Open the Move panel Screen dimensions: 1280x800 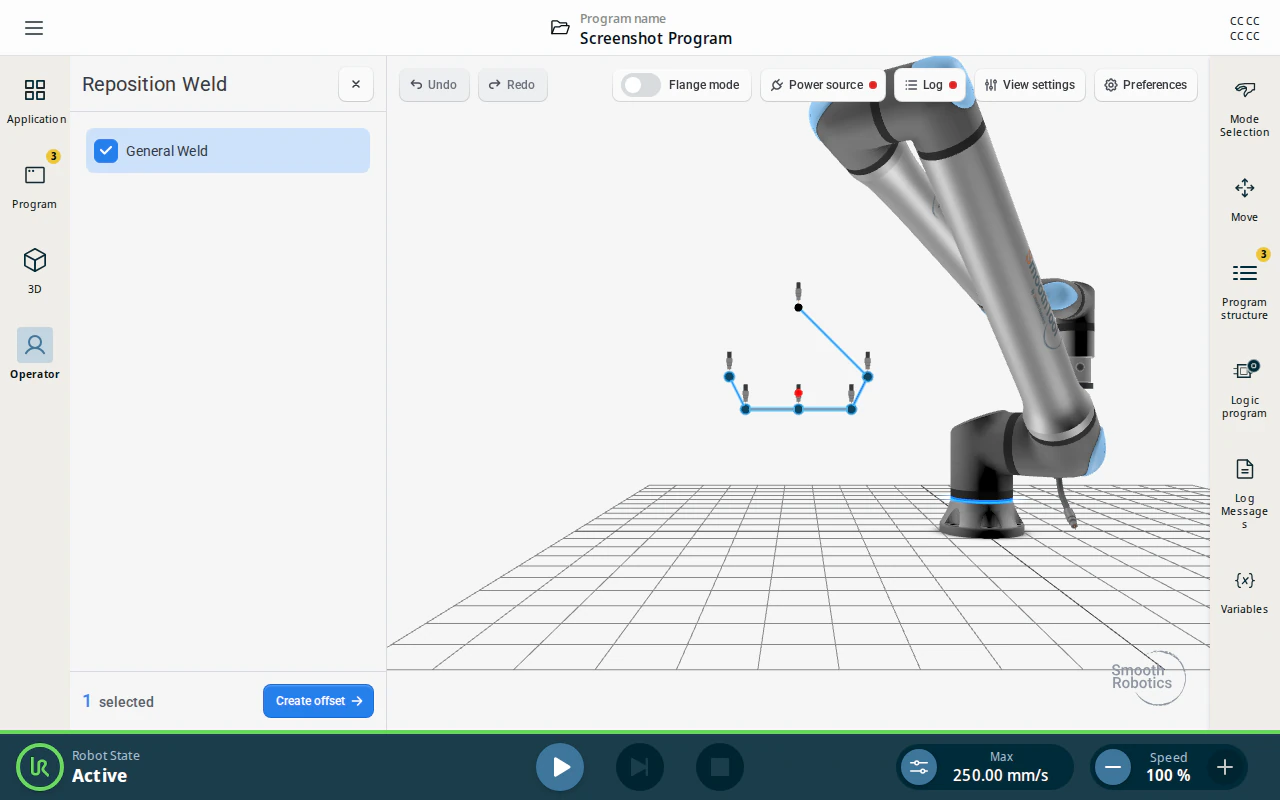[x=1244, y=200]
